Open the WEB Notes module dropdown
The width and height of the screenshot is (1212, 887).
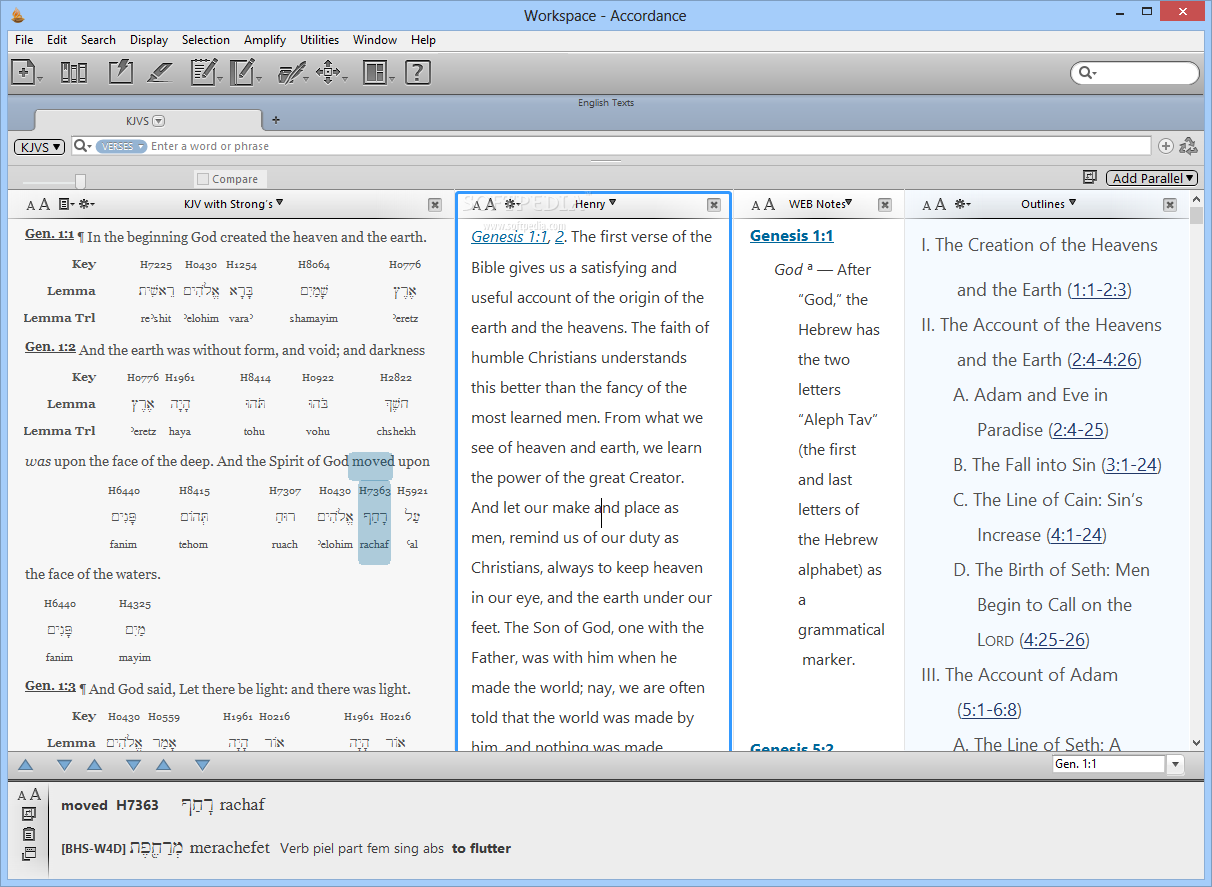pos(821,204)
